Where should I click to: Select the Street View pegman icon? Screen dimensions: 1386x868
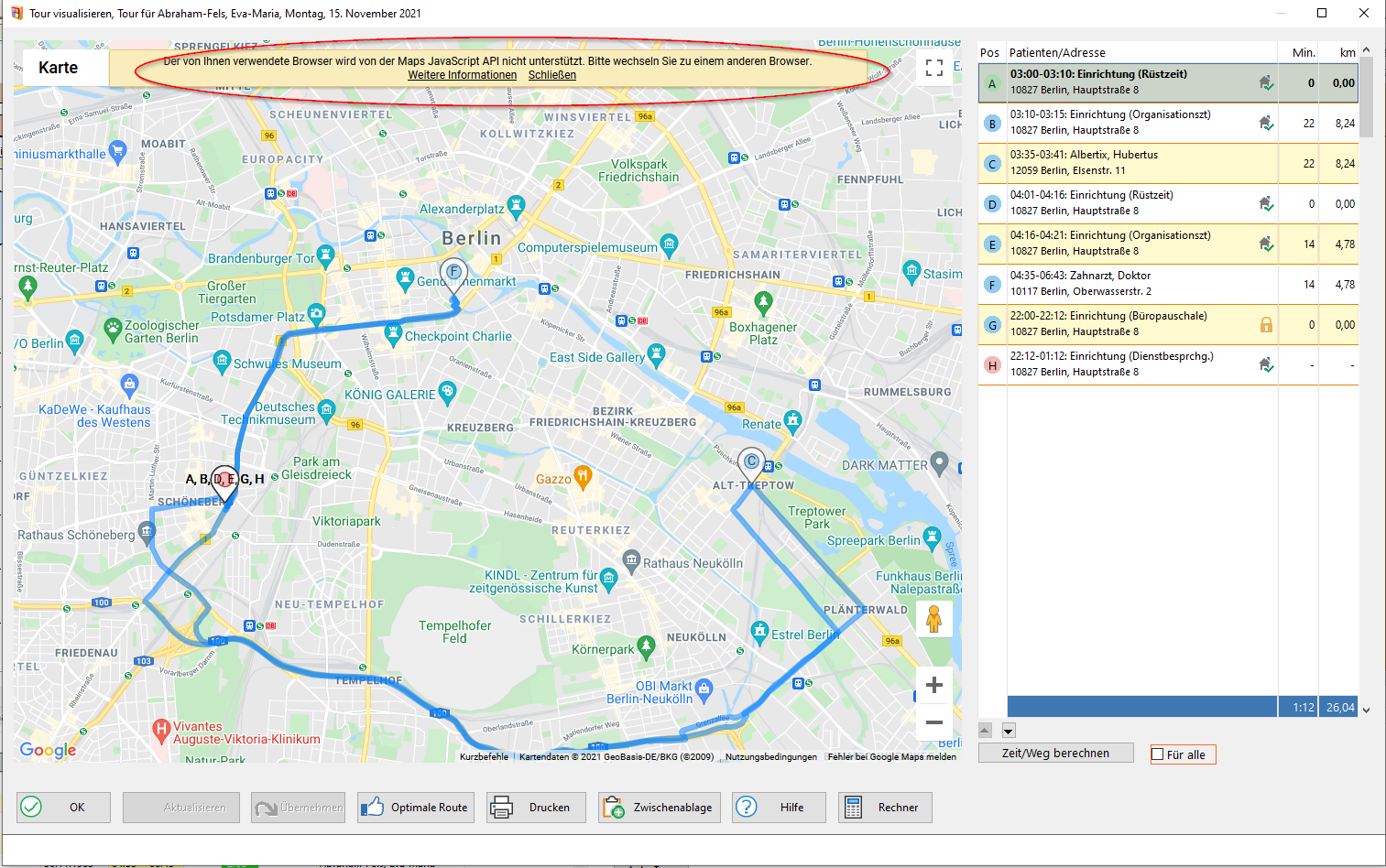(x=933, y=619)
